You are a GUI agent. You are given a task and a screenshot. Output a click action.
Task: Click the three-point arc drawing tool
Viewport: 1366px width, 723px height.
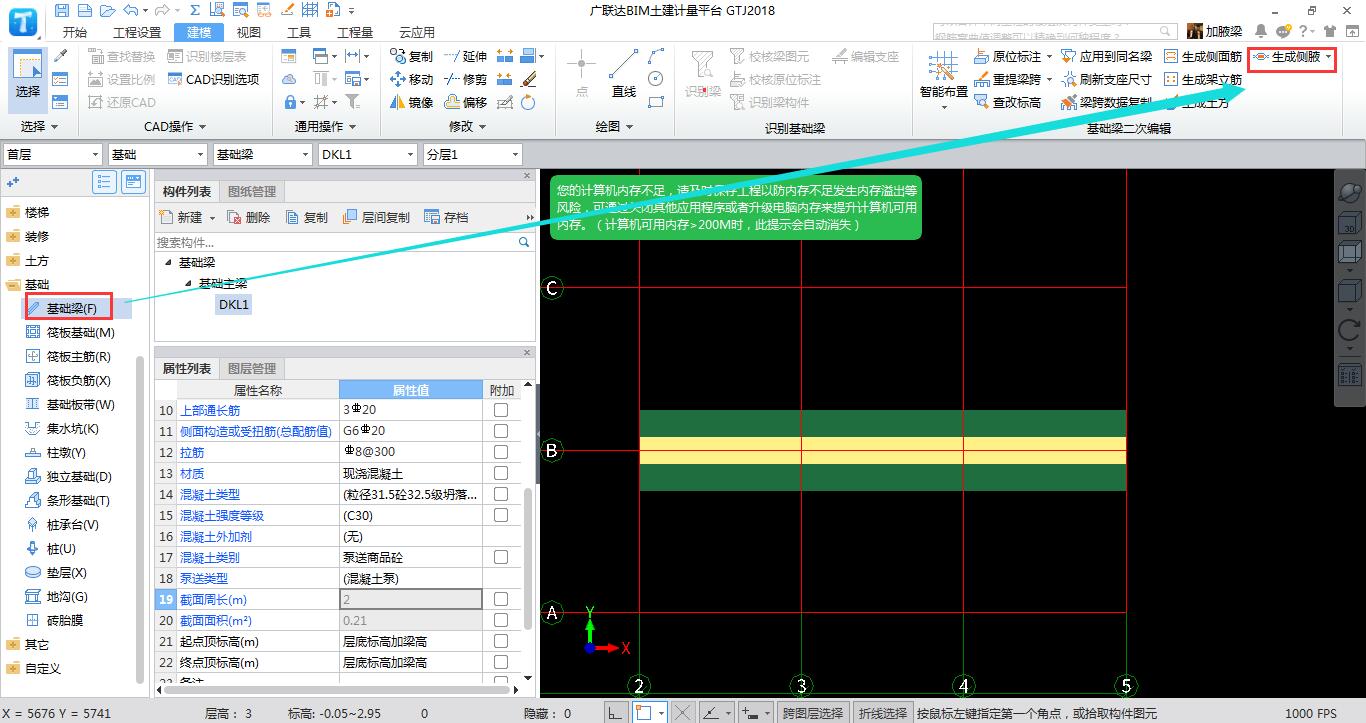[x=656, y=55]
